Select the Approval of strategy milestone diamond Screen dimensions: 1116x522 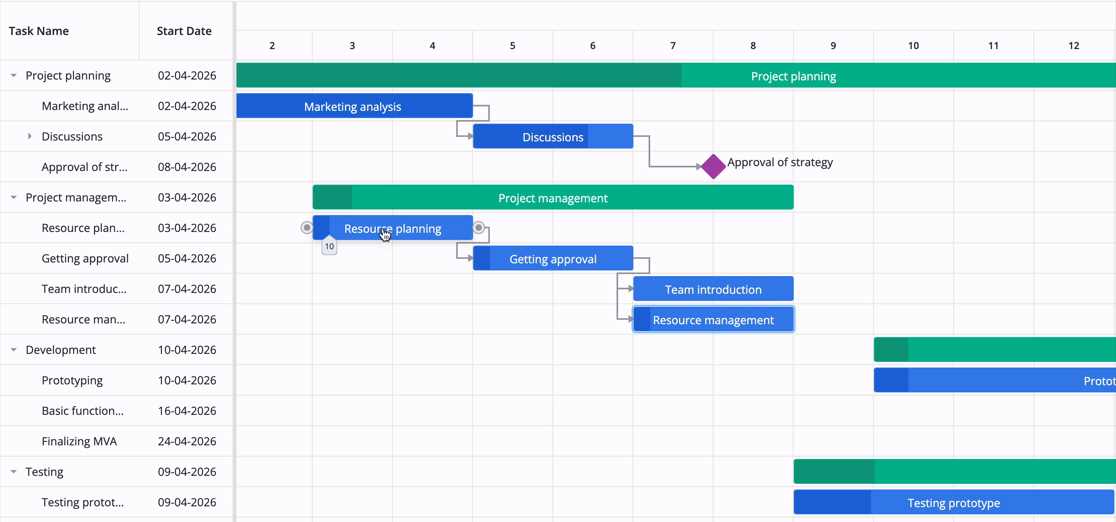coord(713,166)
